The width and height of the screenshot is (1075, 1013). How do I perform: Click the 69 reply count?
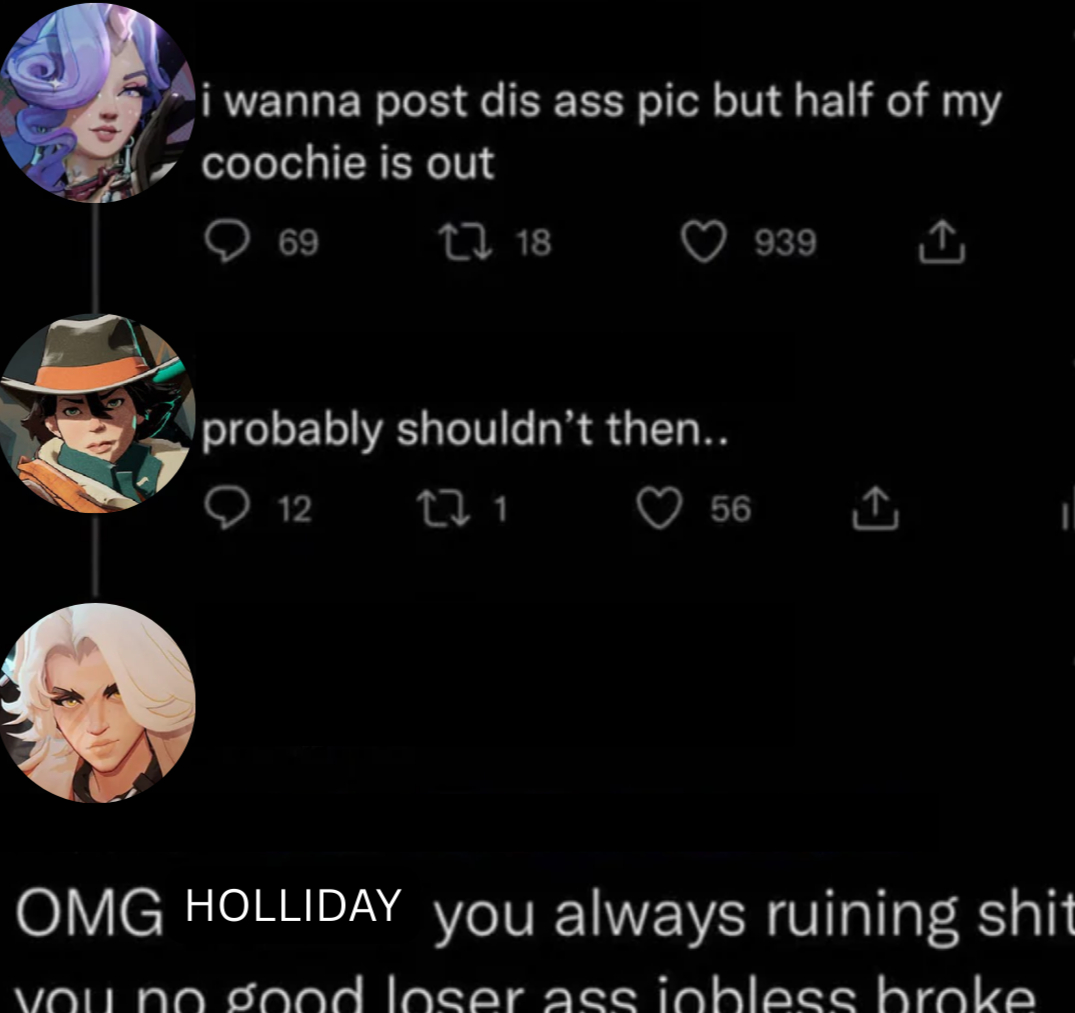click(x=298, y=243)
